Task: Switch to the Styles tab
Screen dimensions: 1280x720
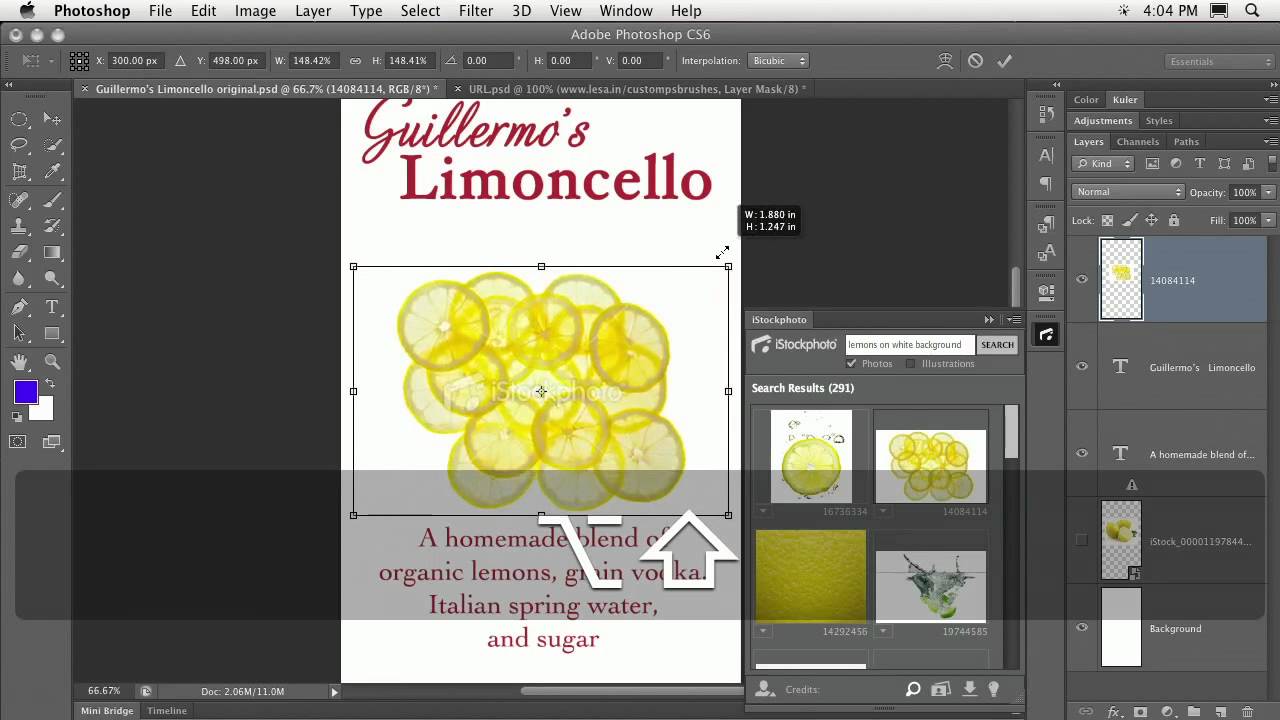Action: 1159,121
